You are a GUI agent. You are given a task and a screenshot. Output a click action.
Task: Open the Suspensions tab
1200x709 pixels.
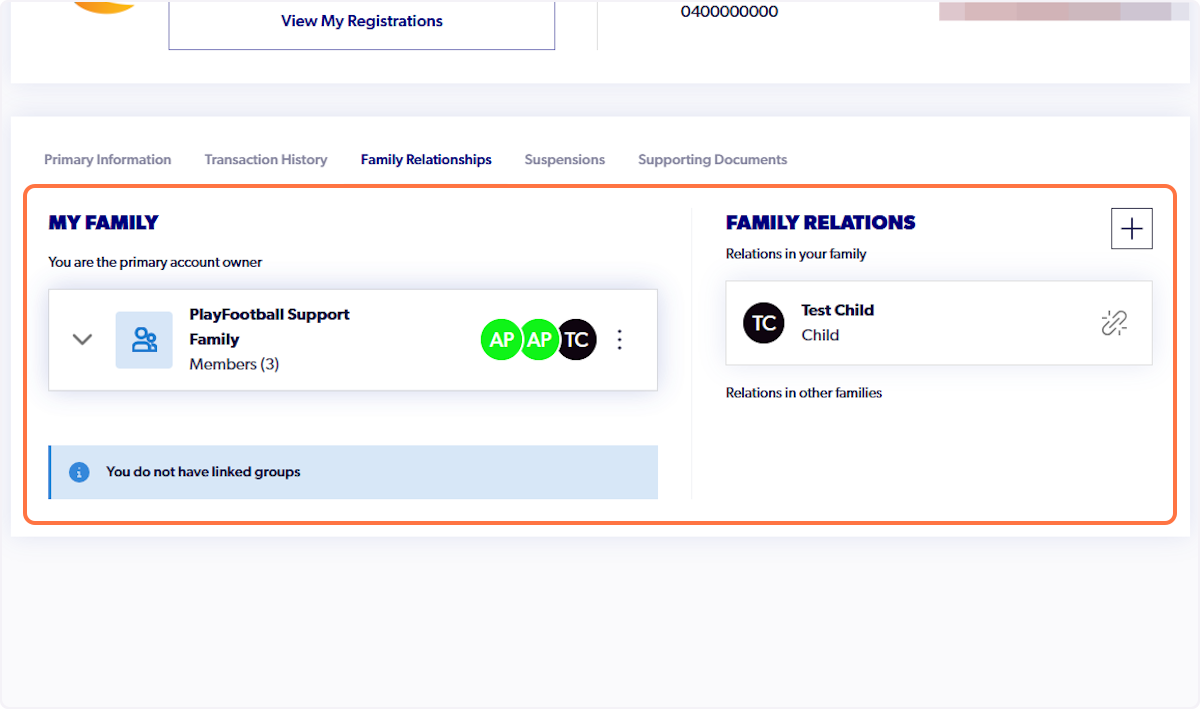coord(564,159)
